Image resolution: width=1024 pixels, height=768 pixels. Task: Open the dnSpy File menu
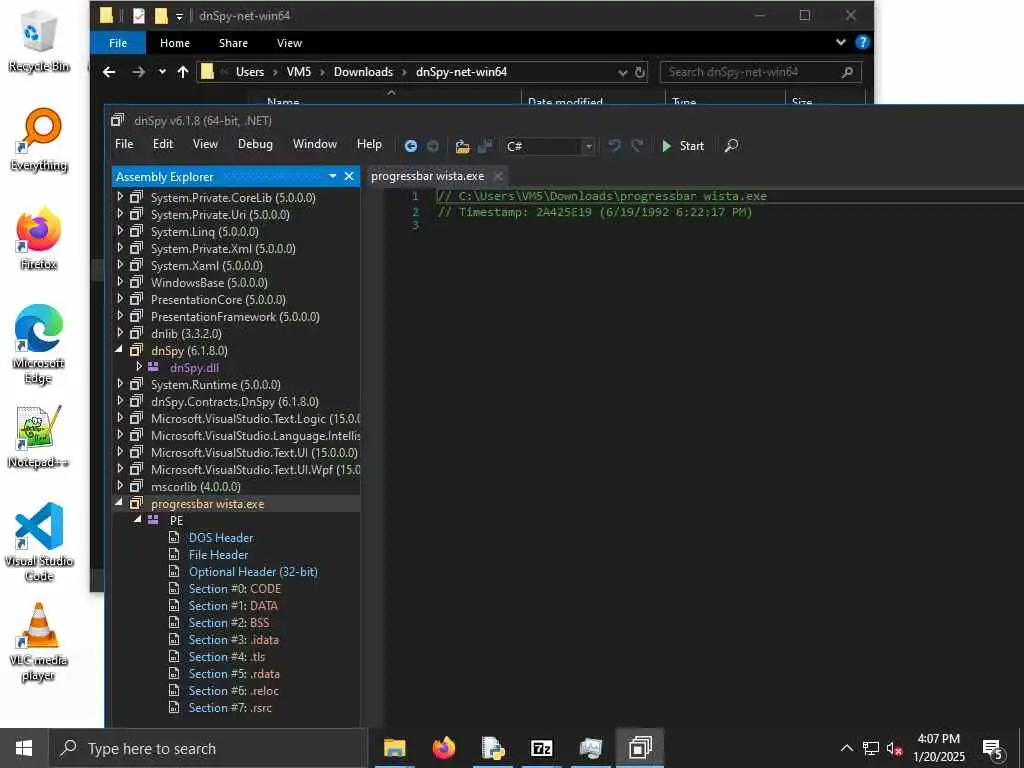coord(124,144)
